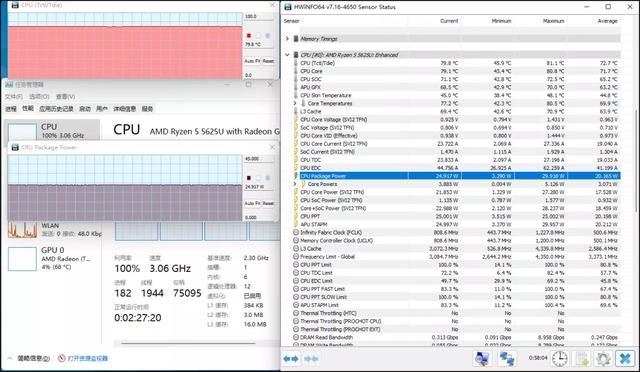Click the lightning icon beside APU STAPM row
Viewport: 640px width, 372px height.
click(x=296, y=224)
